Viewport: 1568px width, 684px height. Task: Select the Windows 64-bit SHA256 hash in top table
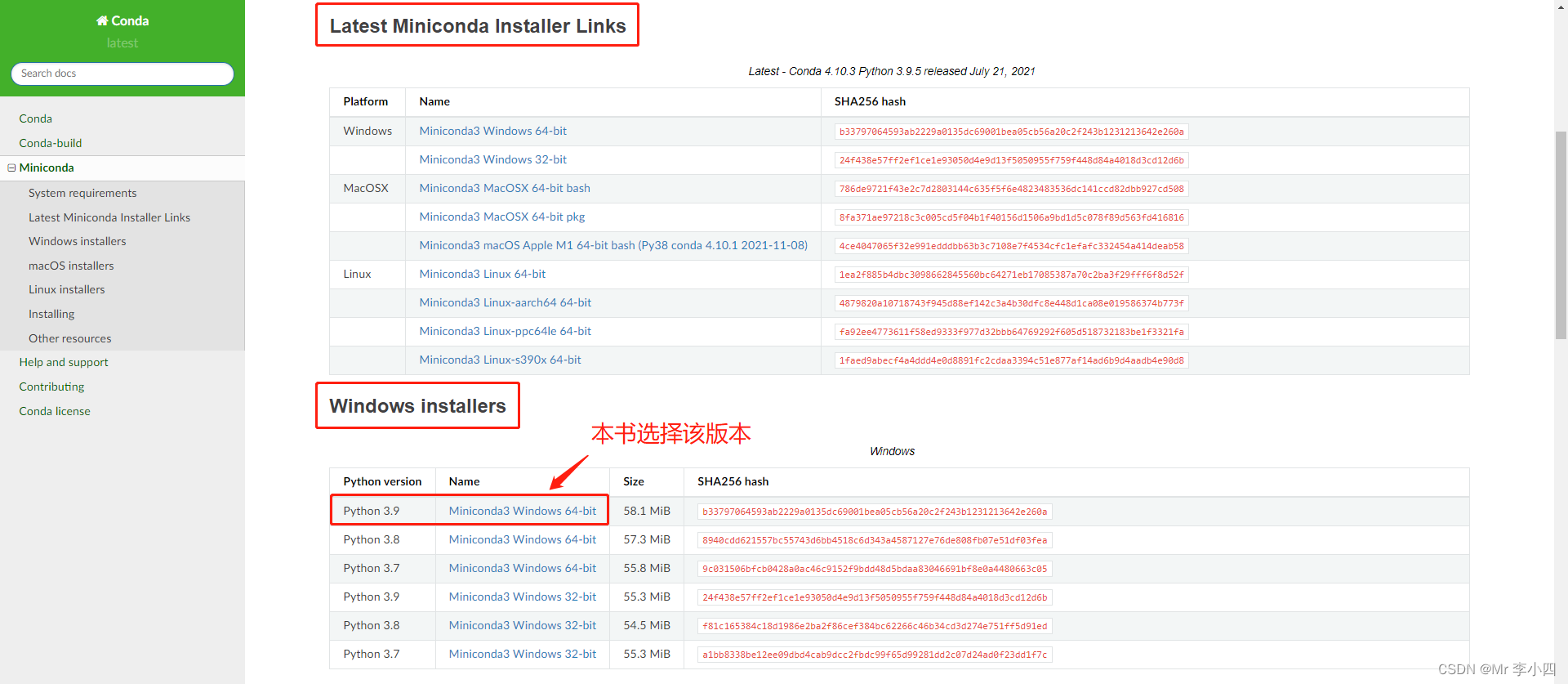click(1012, 132)
